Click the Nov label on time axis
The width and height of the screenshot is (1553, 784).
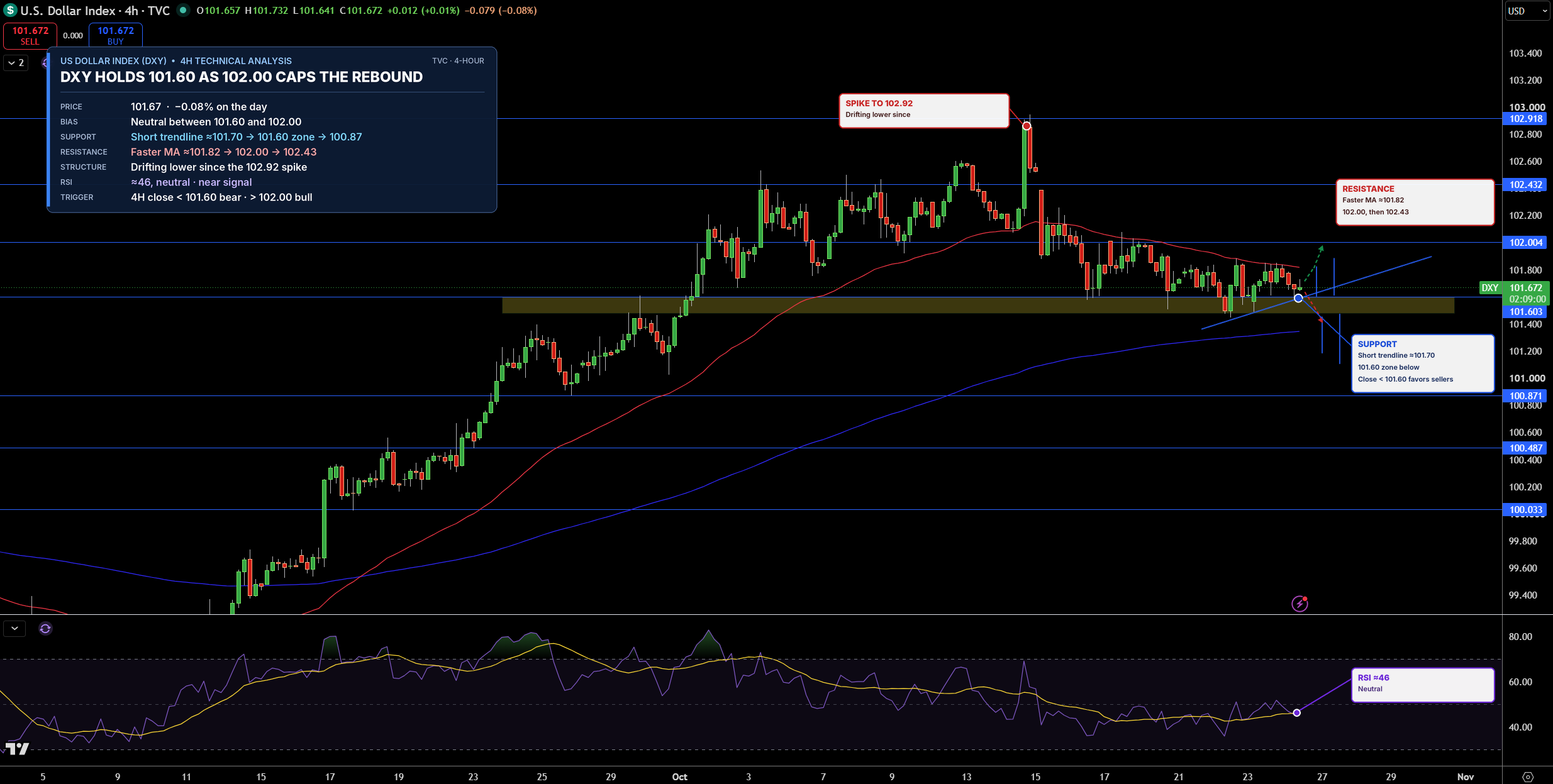(1465, 777)
